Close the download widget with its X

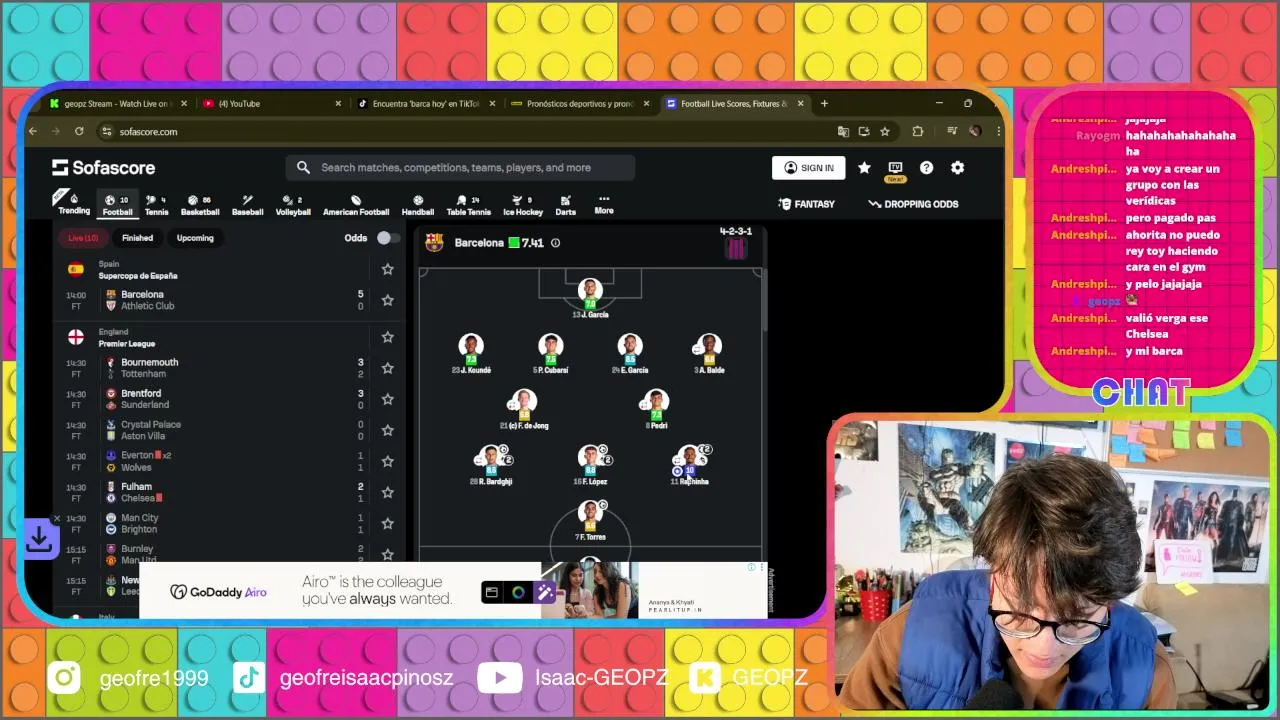click(57, 518)
